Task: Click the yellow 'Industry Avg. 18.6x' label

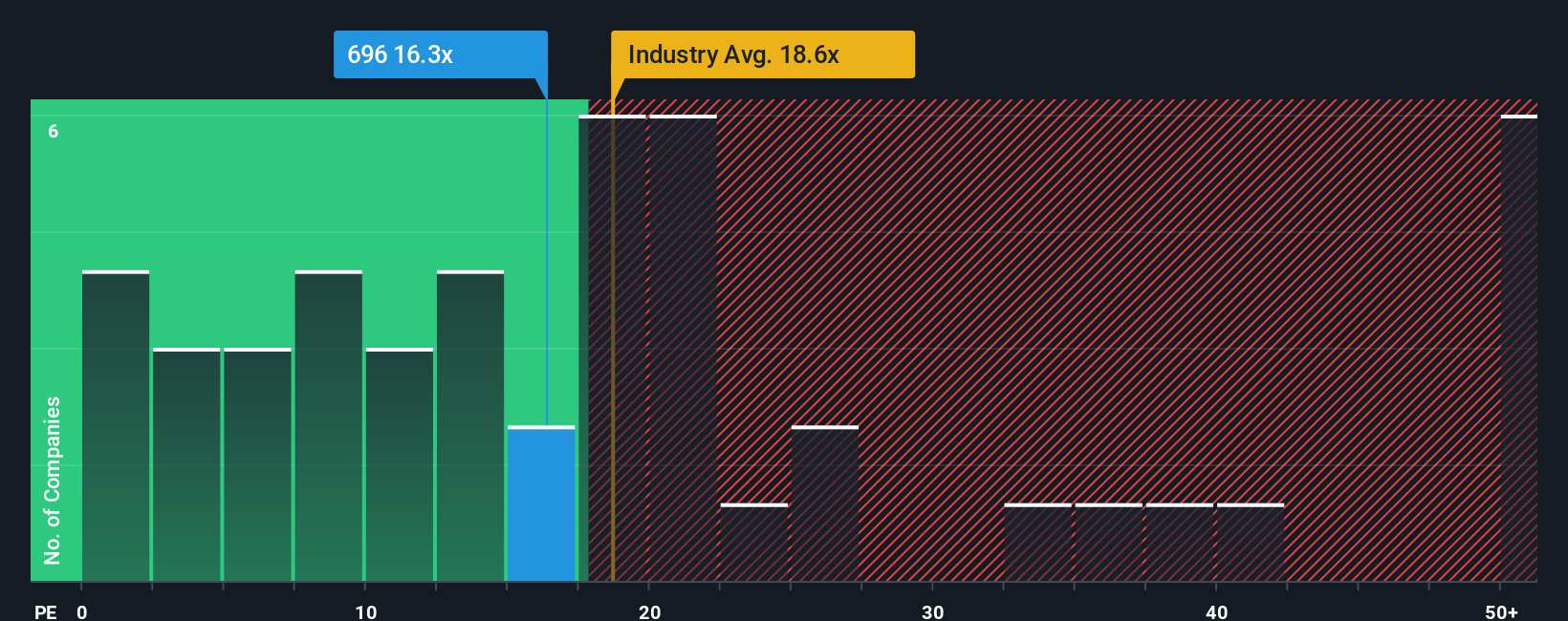Action: 763,54
